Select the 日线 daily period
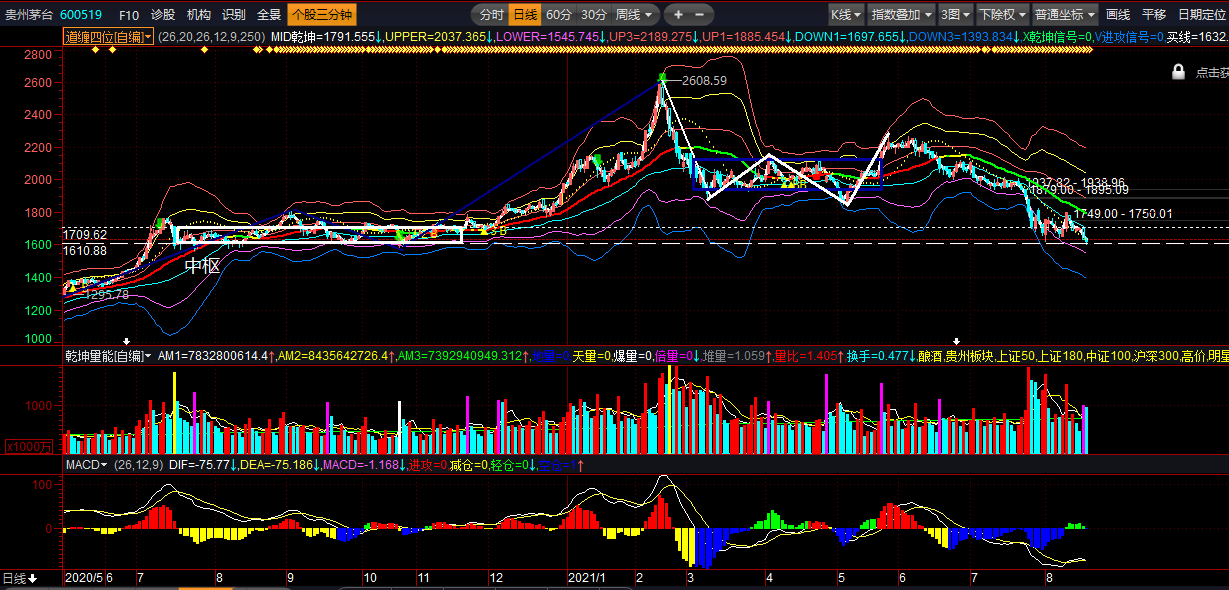The image size is (1229, 590). (524, 15)
